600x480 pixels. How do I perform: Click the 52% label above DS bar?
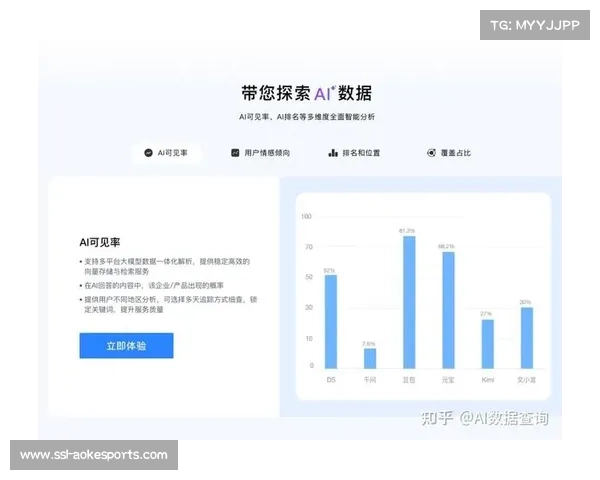[329, 270]
